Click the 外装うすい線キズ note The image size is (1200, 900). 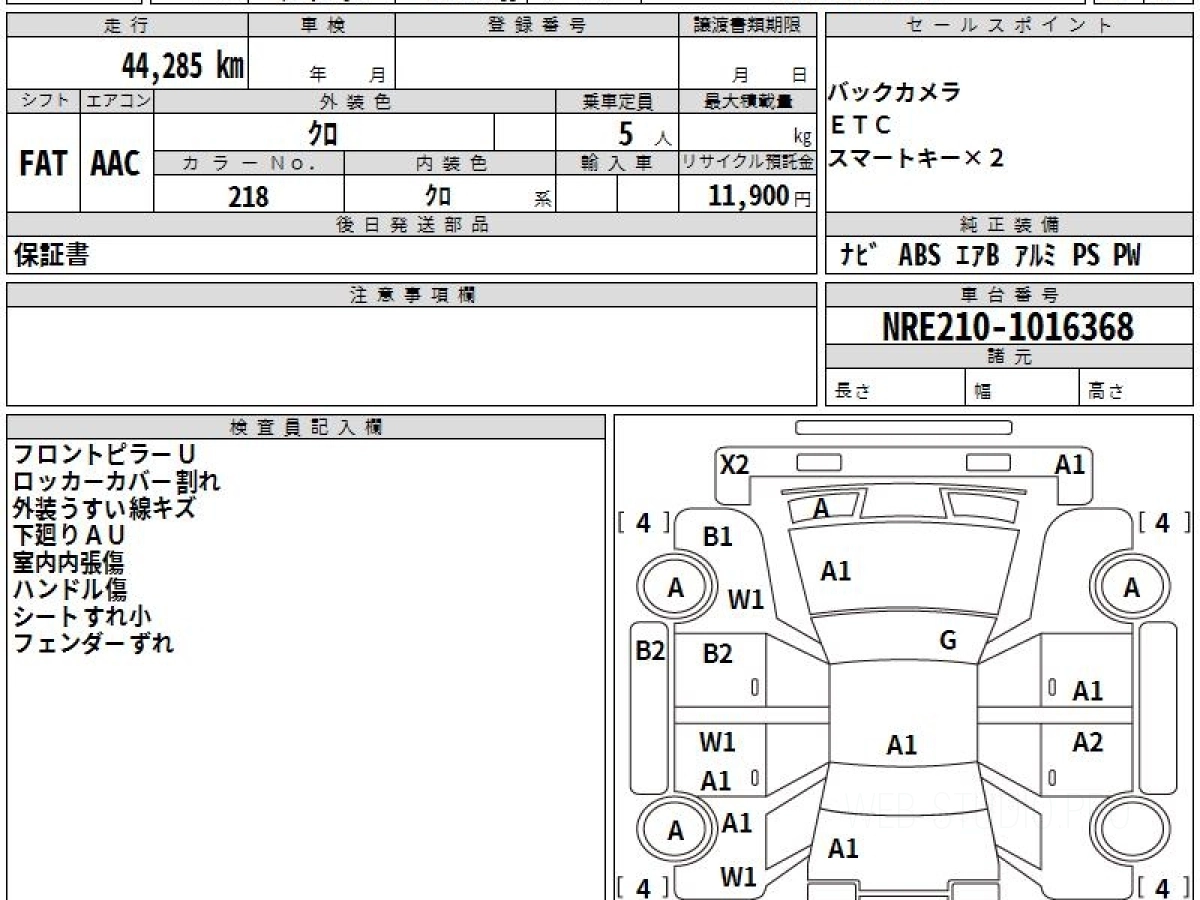104,509
